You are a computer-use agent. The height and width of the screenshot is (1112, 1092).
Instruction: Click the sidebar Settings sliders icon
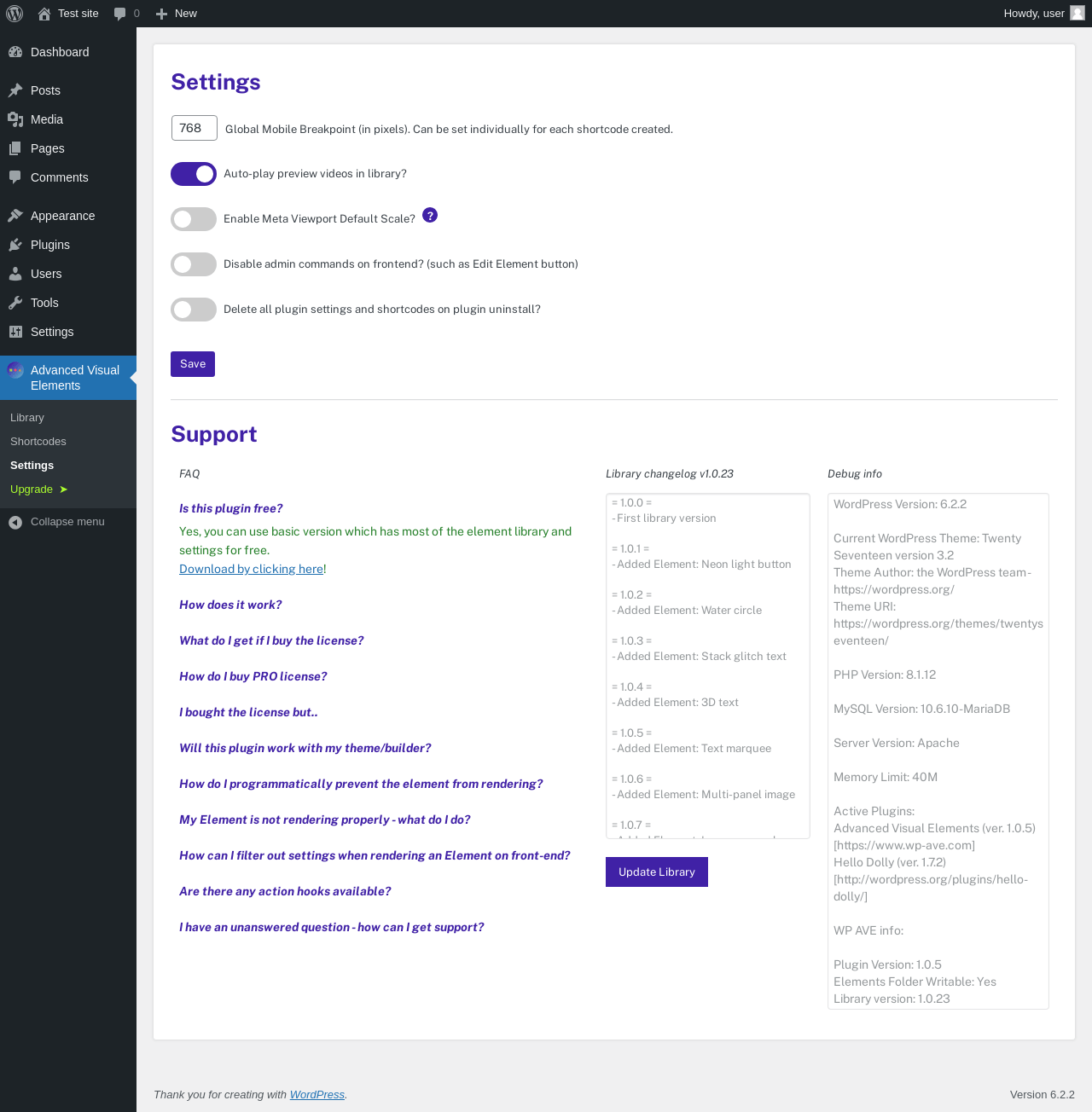point(15,332)
